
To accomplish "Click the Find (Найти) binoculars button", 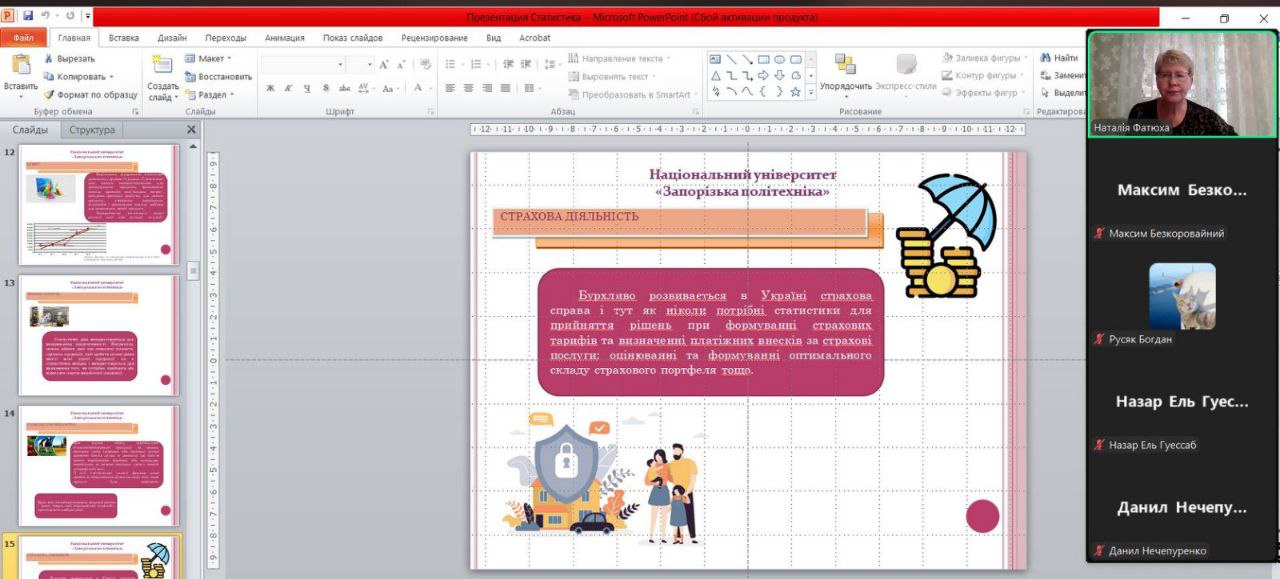I will [x=1059, y=59].
